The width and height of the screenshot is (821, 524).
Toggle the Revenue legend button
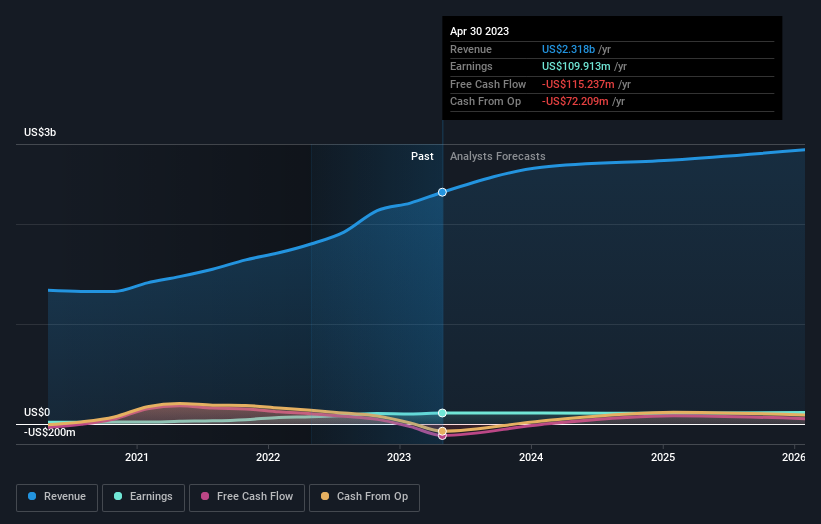pyautogui.click(x=57, y=497)
